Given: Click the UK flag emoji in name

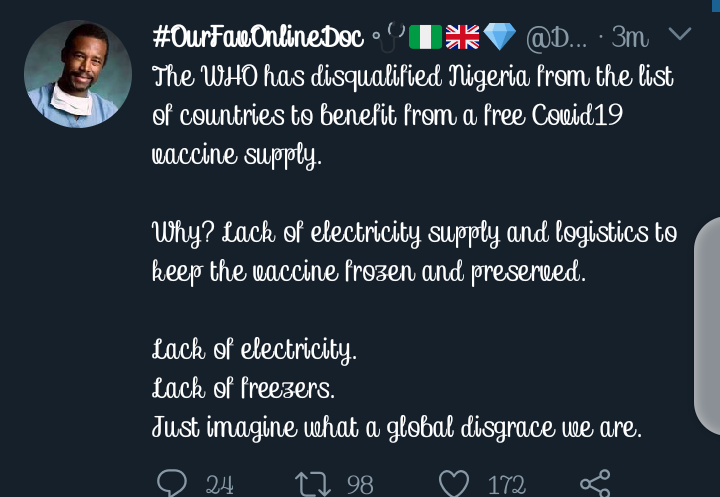Looking at the screenshot, I should pyautogui.click(x=462, y=37).
